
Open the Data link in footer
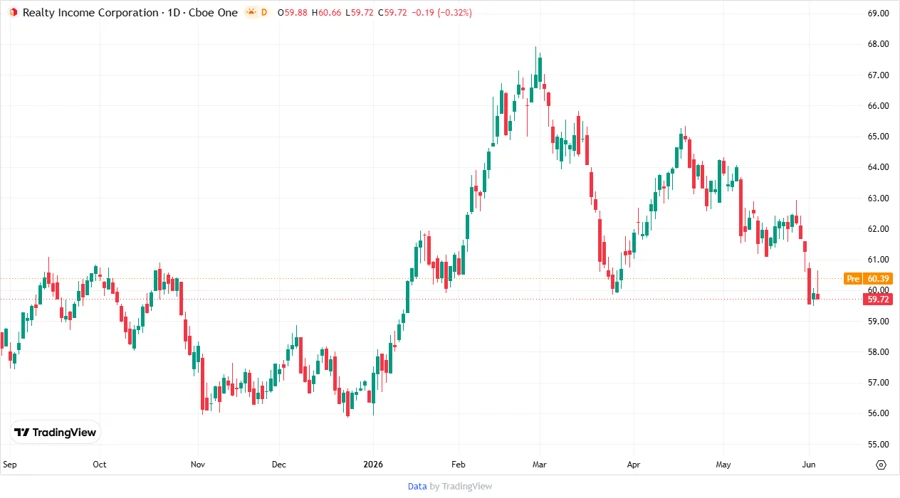click(x=417, y=487)
